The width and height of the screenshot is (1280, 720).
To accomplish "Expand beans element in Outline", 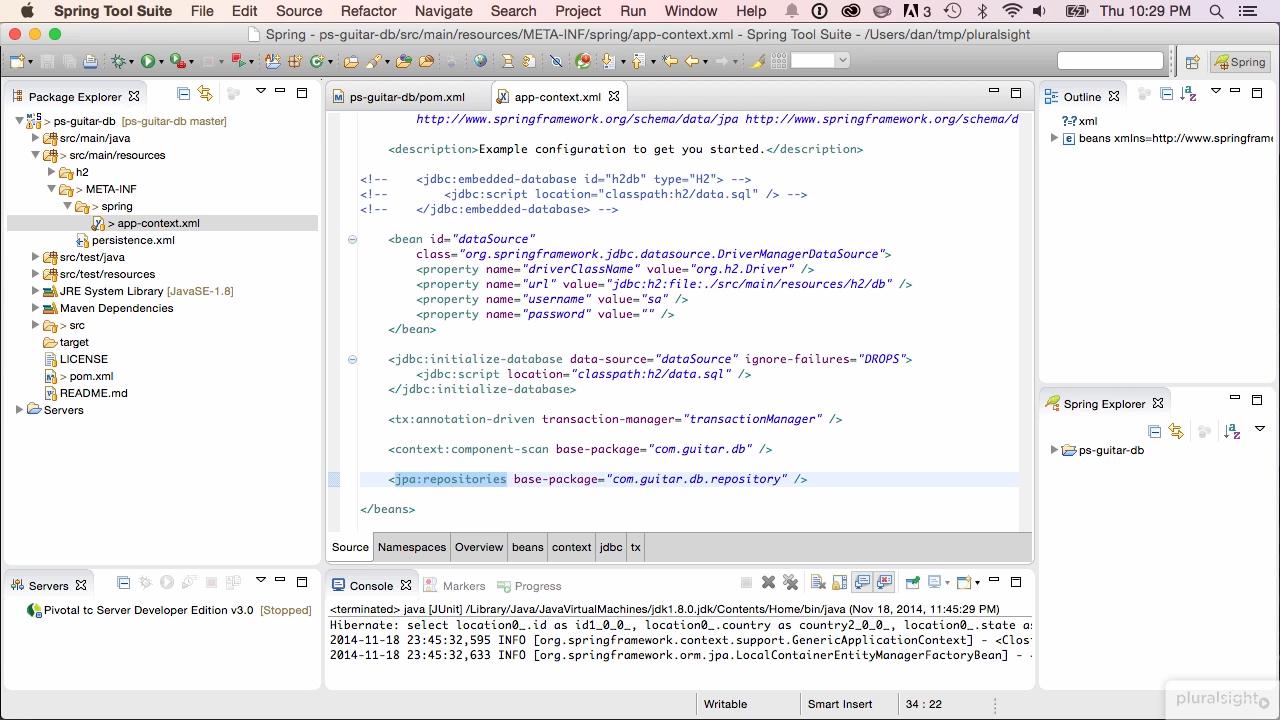I will (x=1054, y=138).
